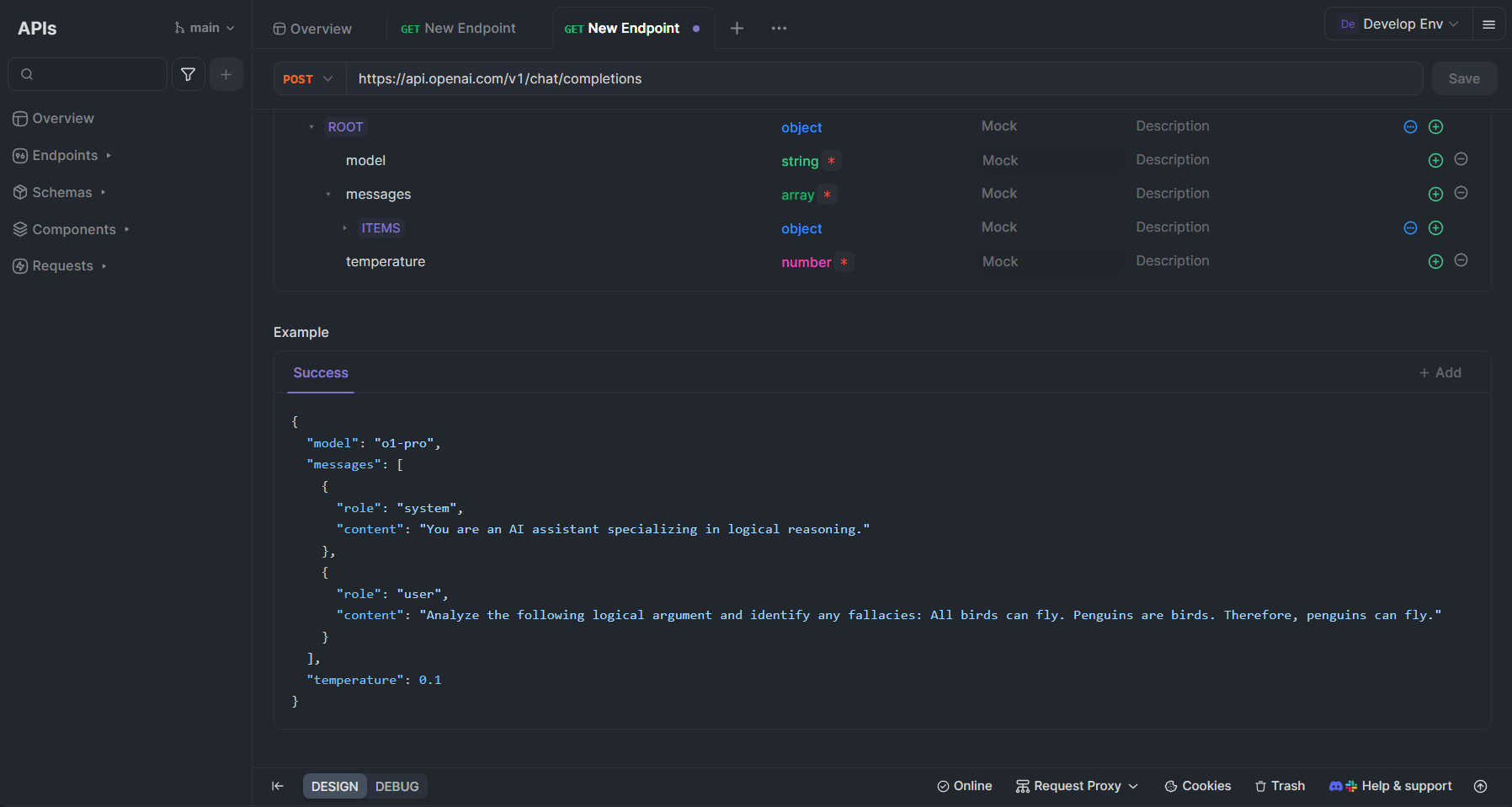Image resolution: width=1512 pixels, height=807 pixels.
Task: Click the ITEMS row blue settings icon
Action: pos(1411,228)
